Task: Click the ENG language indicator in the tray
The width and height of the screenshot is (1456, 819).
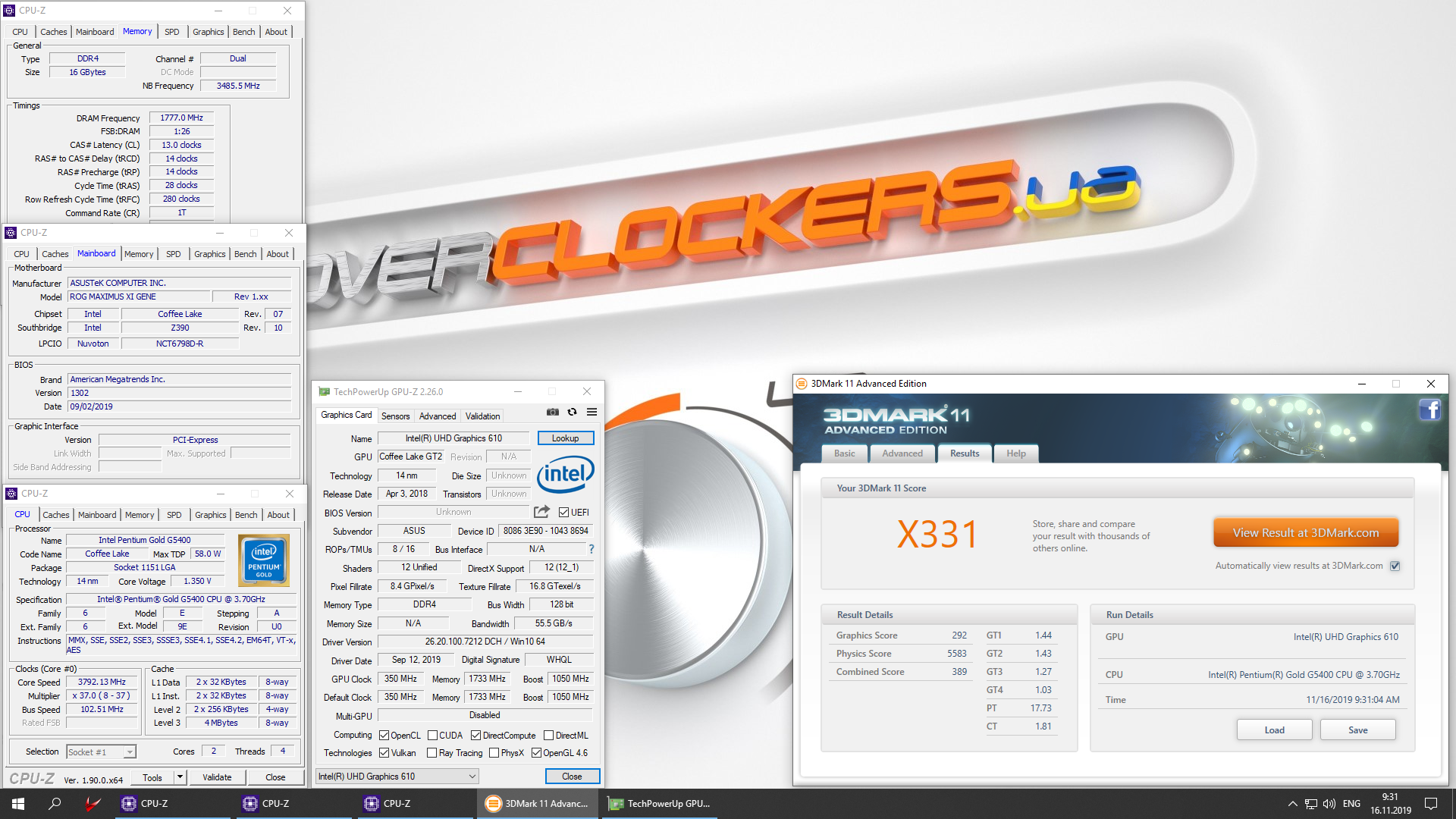Action: click(1351, 804)
